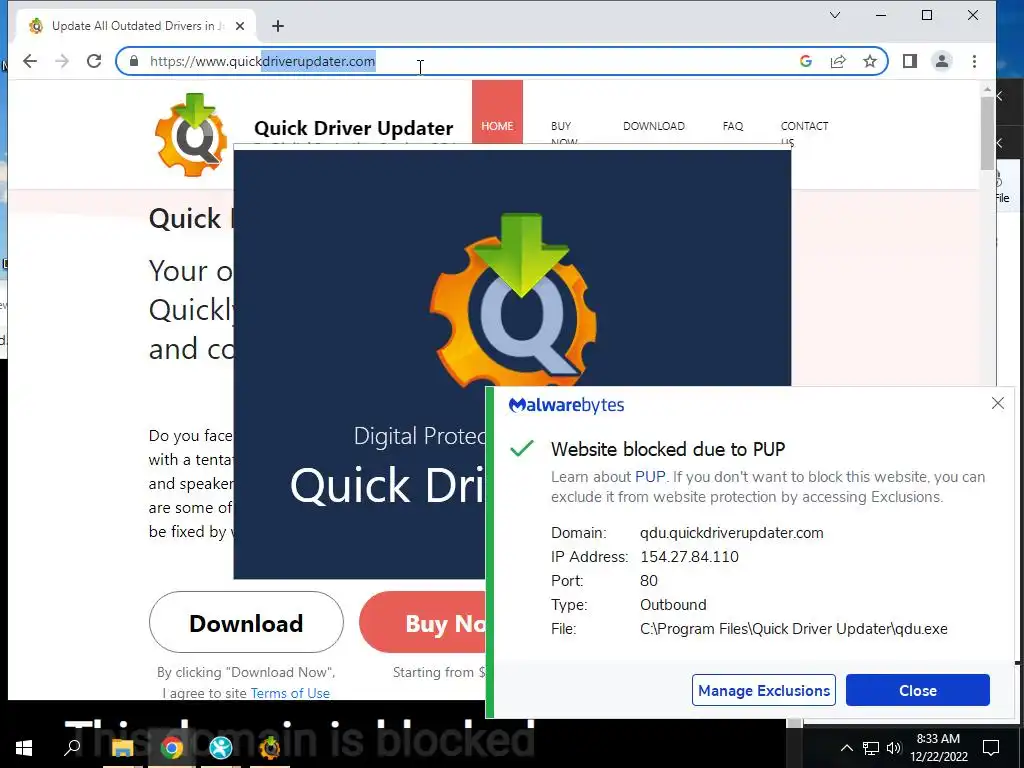Open the Terms of Use link
Image resolution: width=1024 pixels, height=768 pixels.
pyautogui.click(x=290, y=693)
